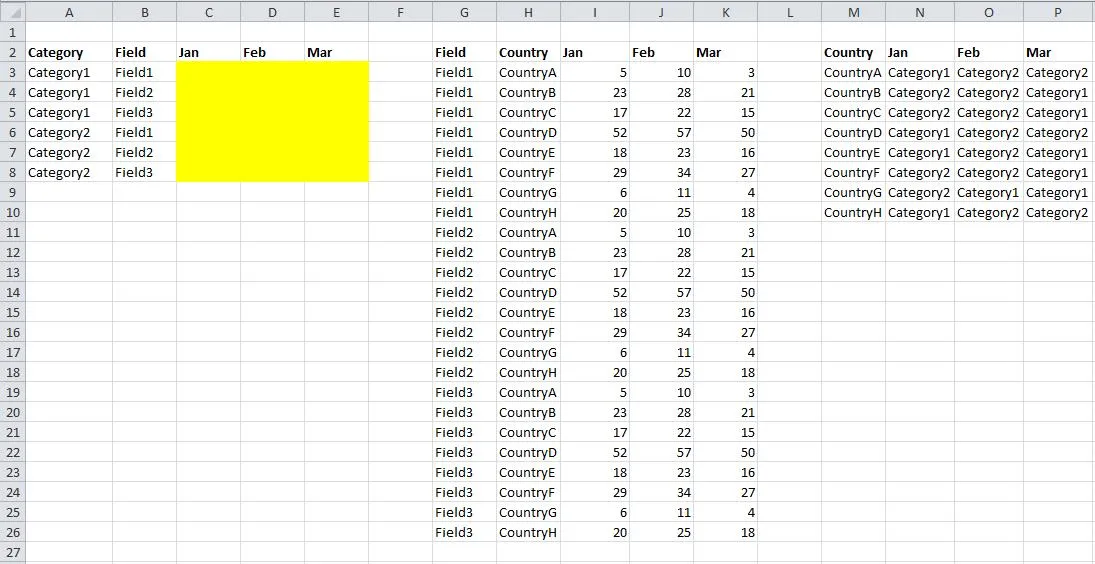Select row 27 header
This screenshot has width=1095, height=564.
(x=13, y=552)
